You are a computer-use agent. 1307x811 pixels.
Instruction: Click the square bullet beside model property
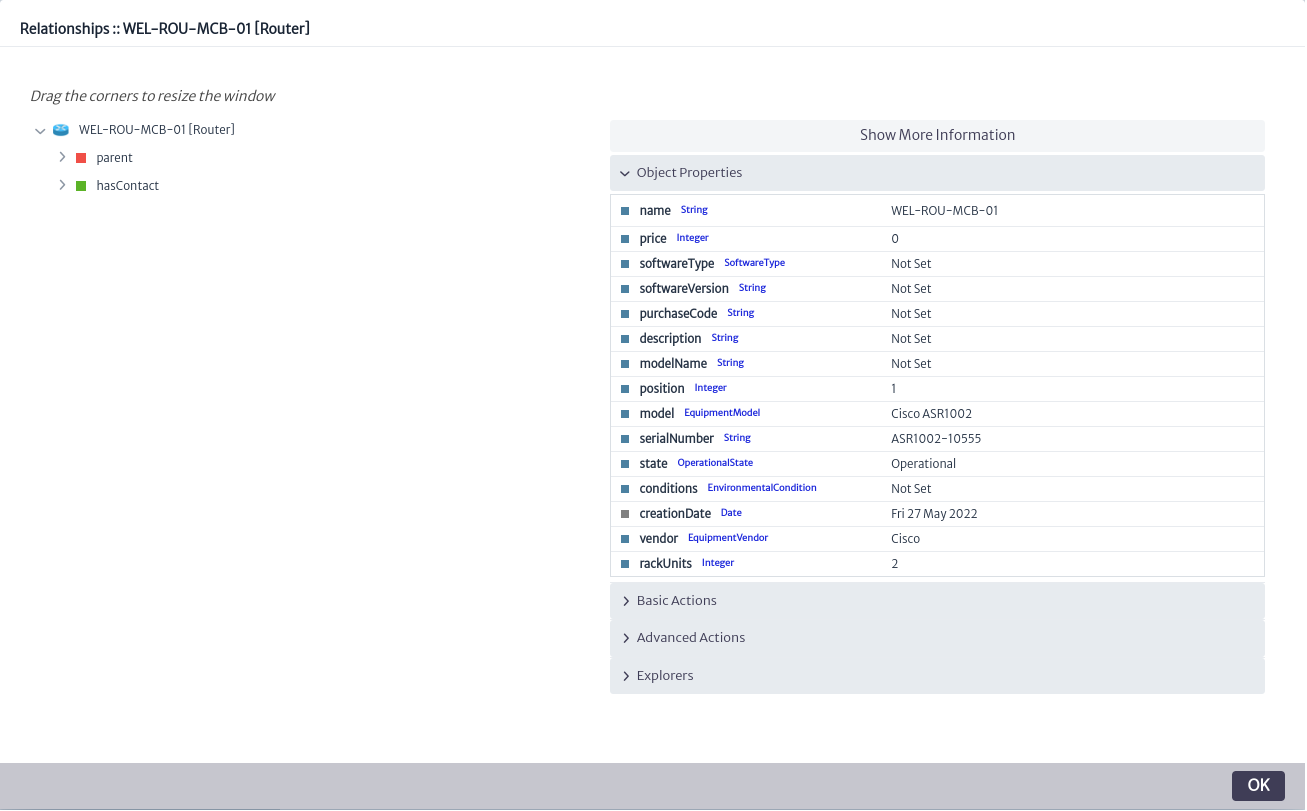pos(625,414)
